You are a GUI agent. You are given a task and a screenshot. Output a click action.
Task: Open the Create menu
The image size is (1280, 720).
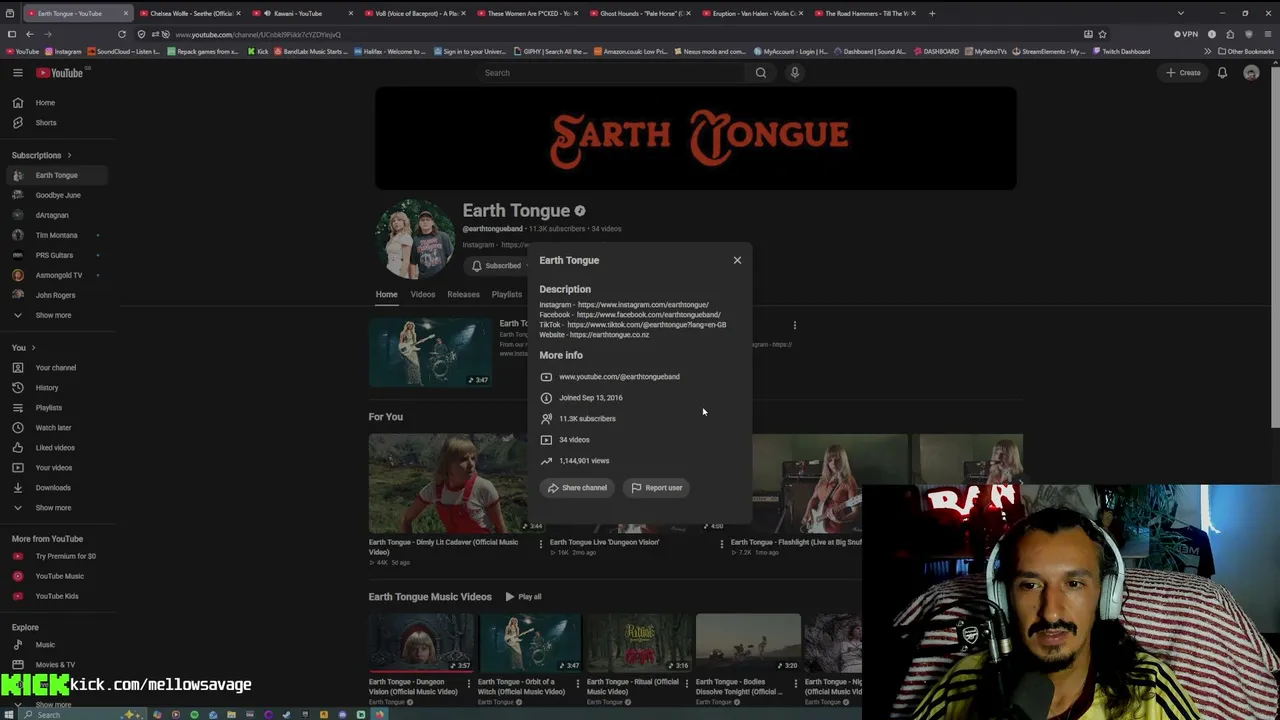[x=1182, y=73]
